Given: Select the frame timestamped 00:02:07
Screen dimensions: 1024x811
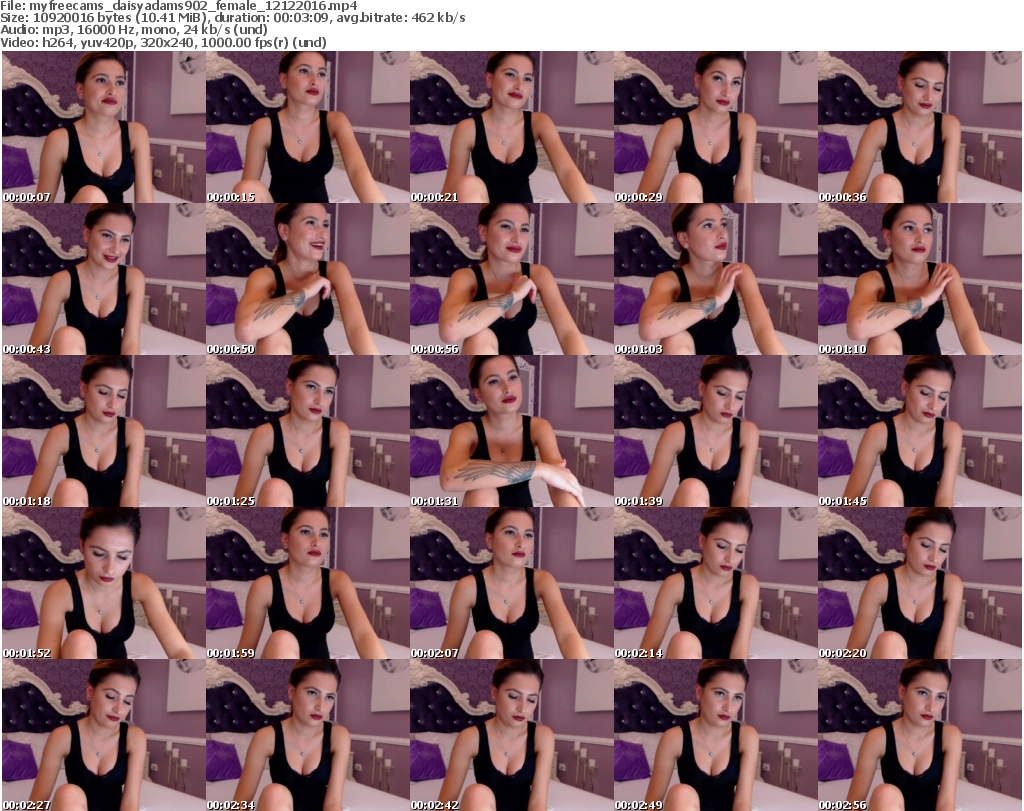Looking at the screenshot, I should pos(511,583).
